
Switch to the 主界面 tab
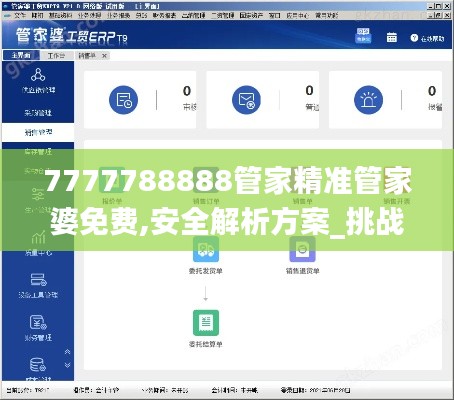click(x=21, y=55)
